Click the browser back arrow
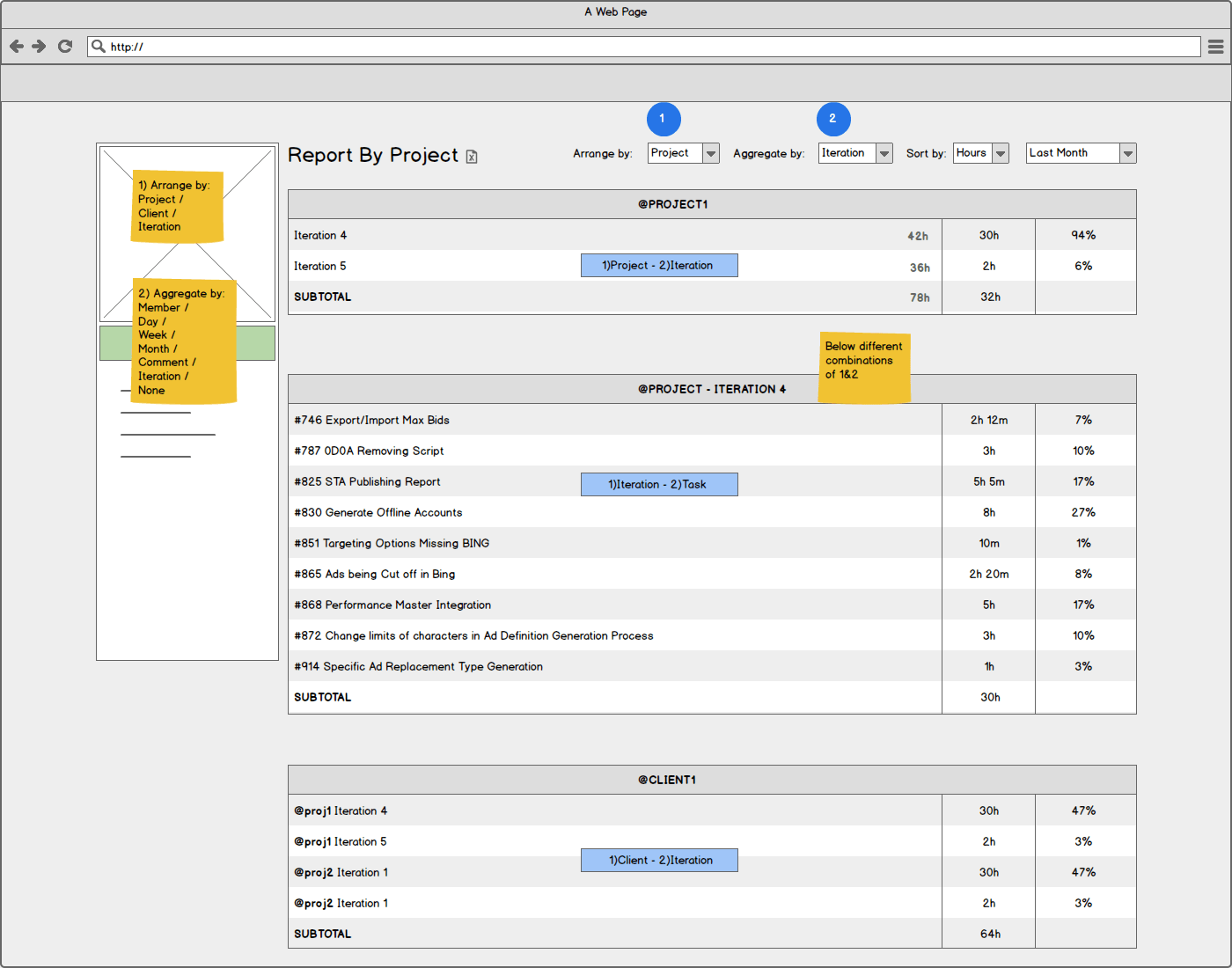This screenshot has height=968, width=1232. 17,46
